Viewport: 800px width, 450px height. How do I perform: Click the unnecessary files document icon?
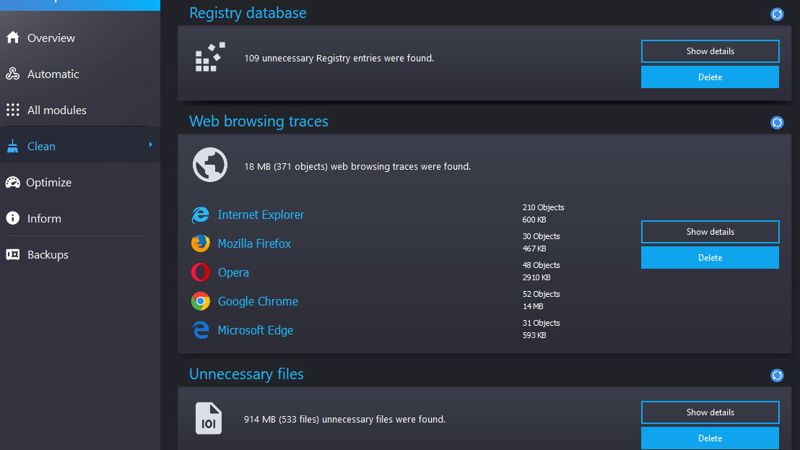tap(208, 418)
